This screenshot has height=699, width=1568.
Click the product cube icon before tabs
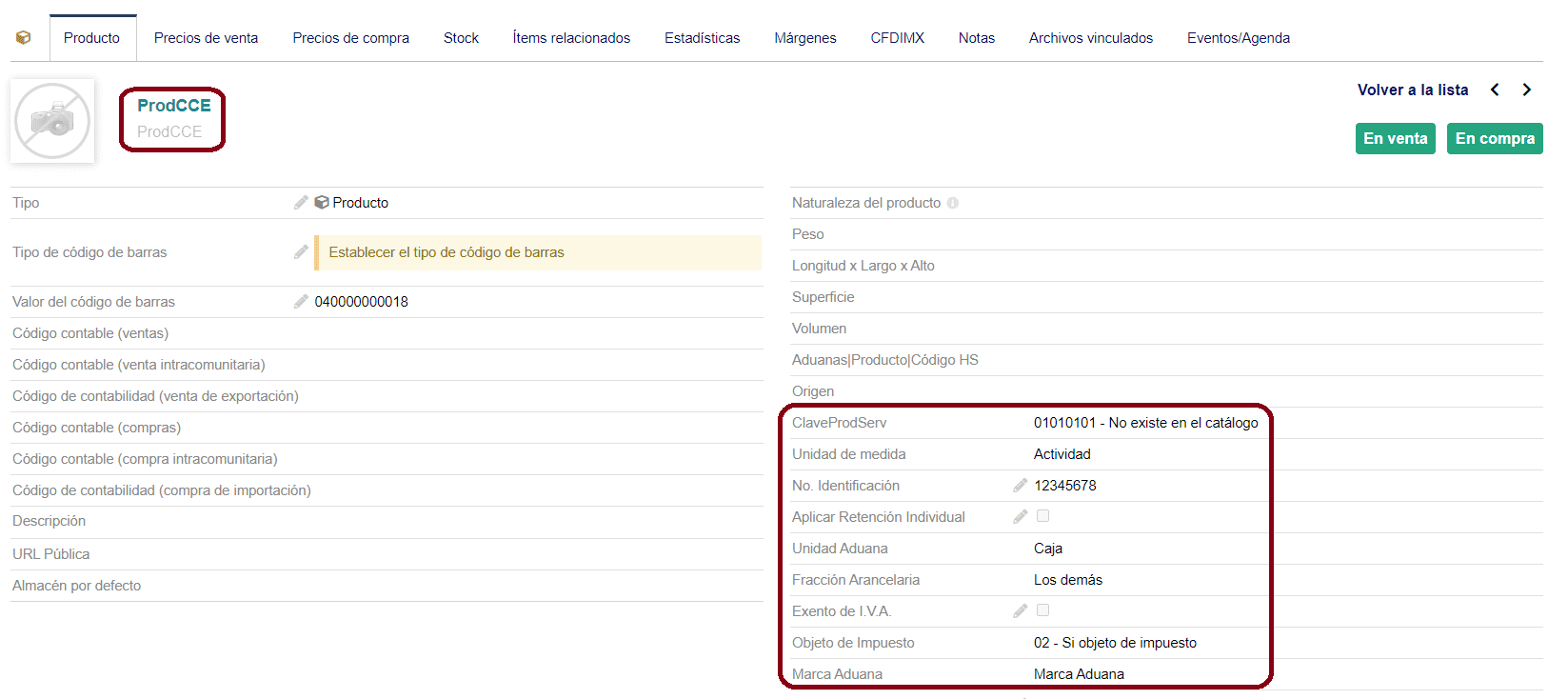point(24,38)
